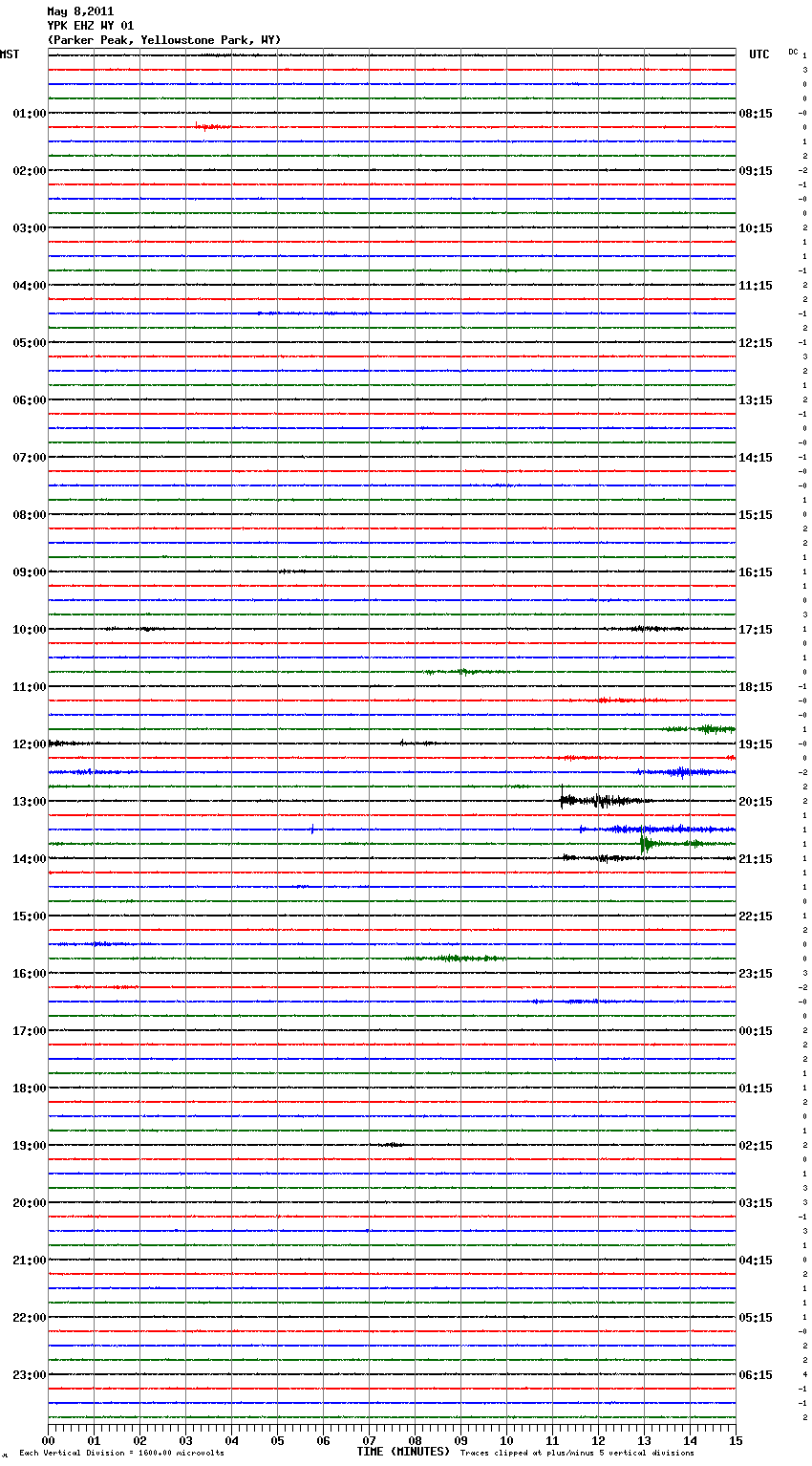
Task: Click the red seismic burst below the 01:00 trace
Action: click(212, 126)
